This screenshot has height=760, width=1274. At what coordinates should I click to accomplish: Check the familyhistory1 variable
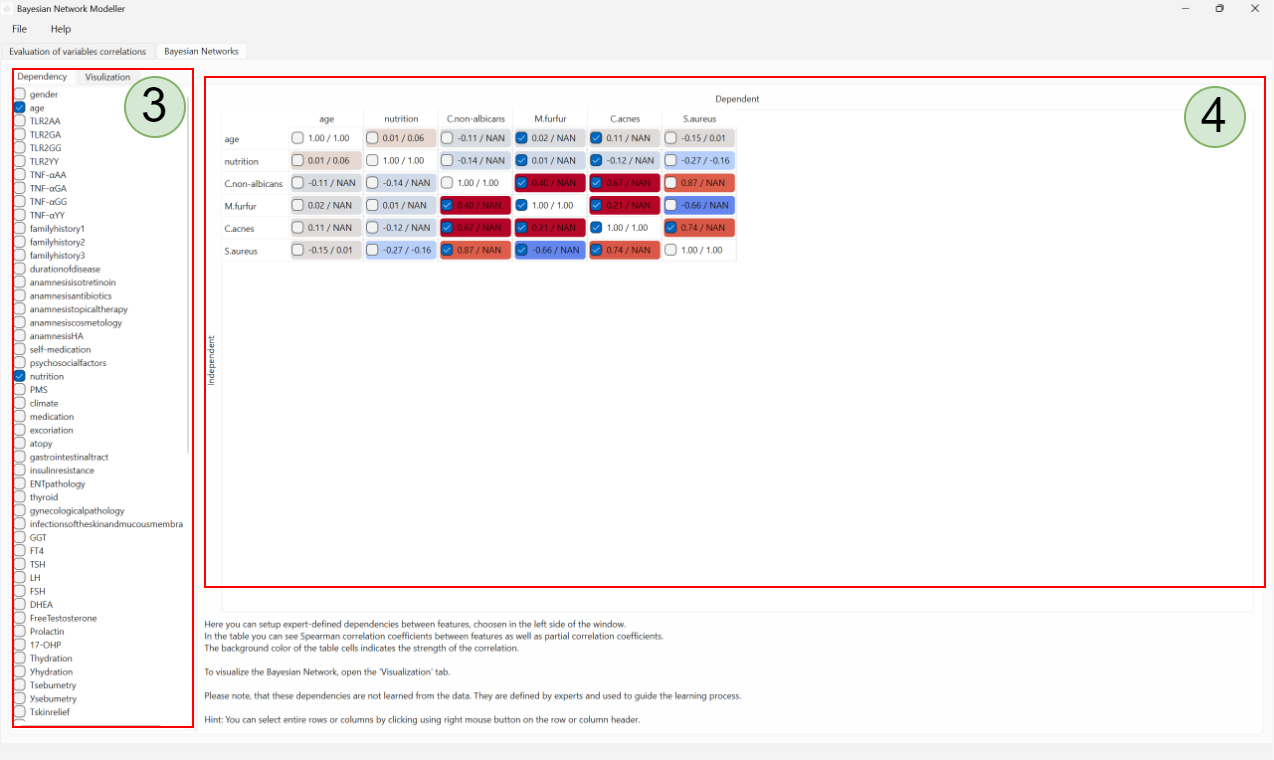tap(18, 228)
